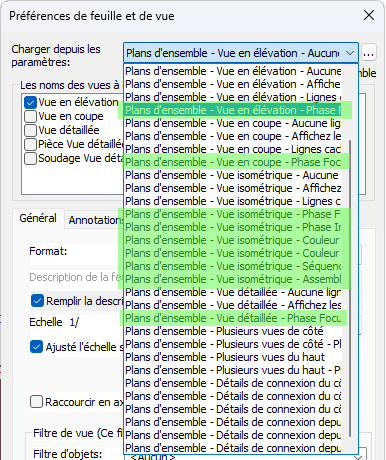The image size is (386, 460).
Task: Check the Vue détaillée checkbox
Action: pos(30,130)
